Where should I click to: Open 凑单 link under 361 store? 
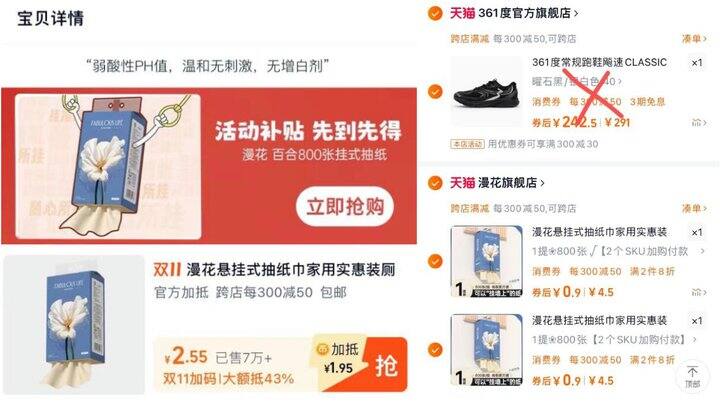pyautogui.click(x=694, y=39)
